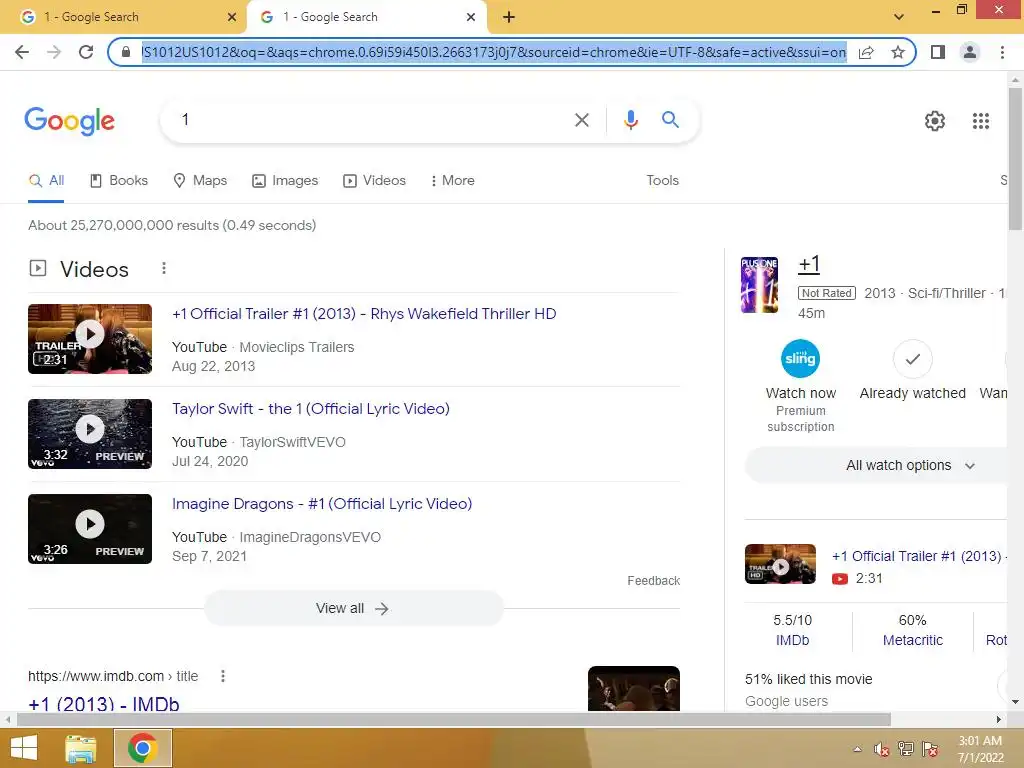
Task: Share this page via address bar icon
Action: click(x=866, y=52)
